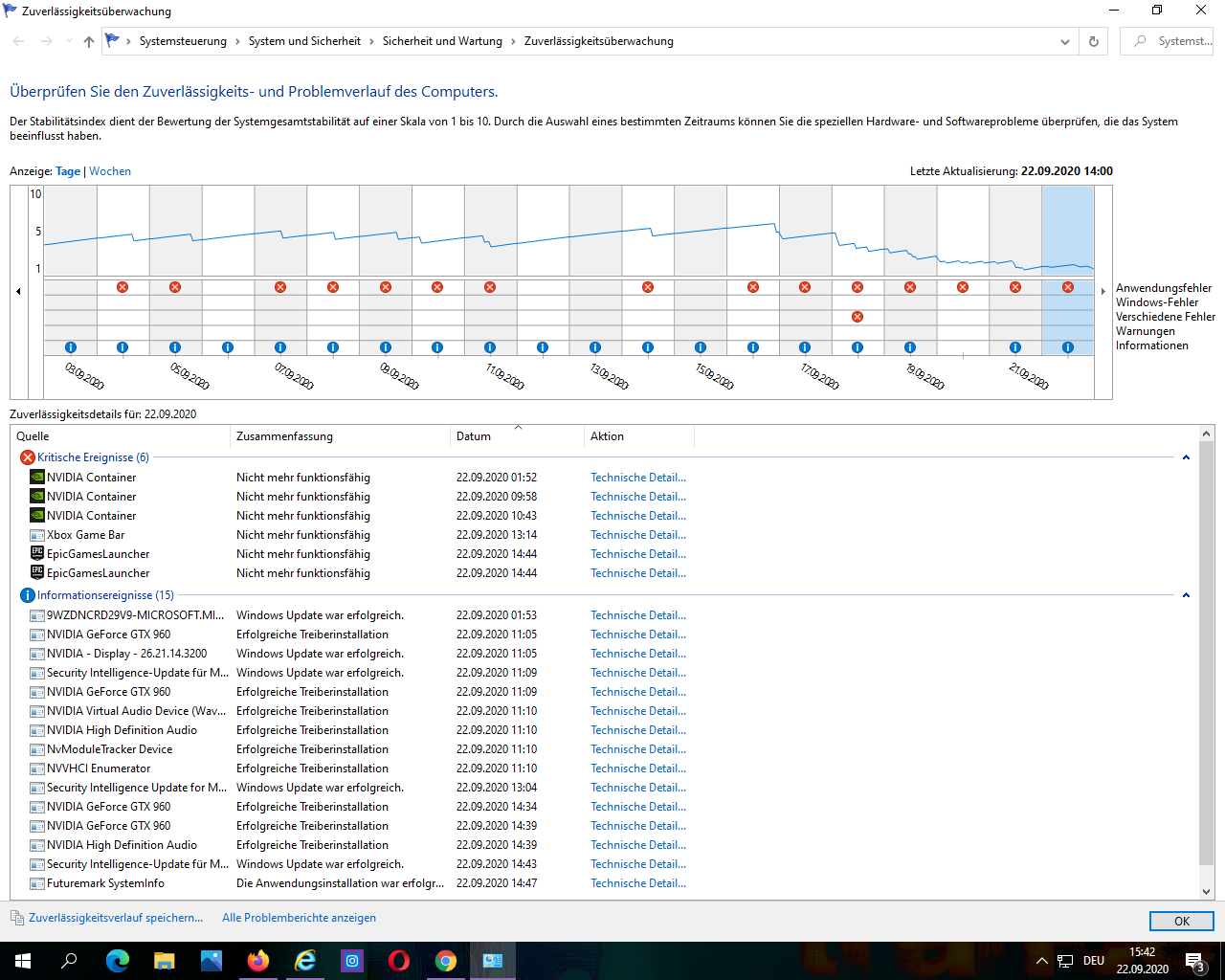The width and height of the screenshot is (1225, 980).
Task: Click the red error icon in the Verschiedene Fehler row
Action: tap(857, 317)
